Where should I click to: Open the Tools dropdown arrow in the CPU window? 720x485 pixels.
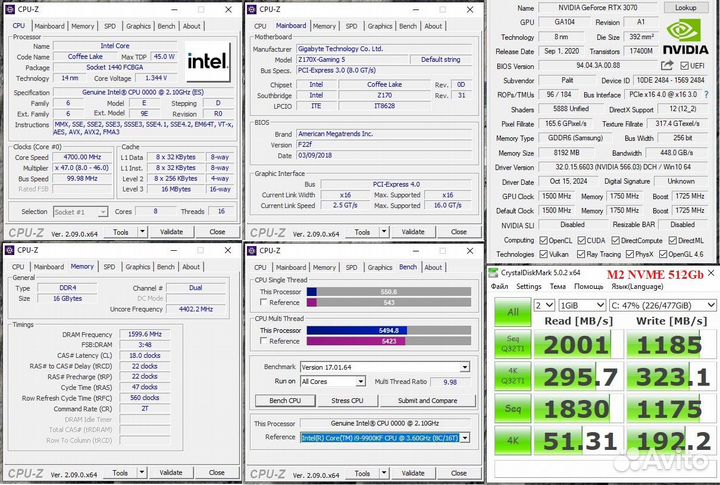142,232
